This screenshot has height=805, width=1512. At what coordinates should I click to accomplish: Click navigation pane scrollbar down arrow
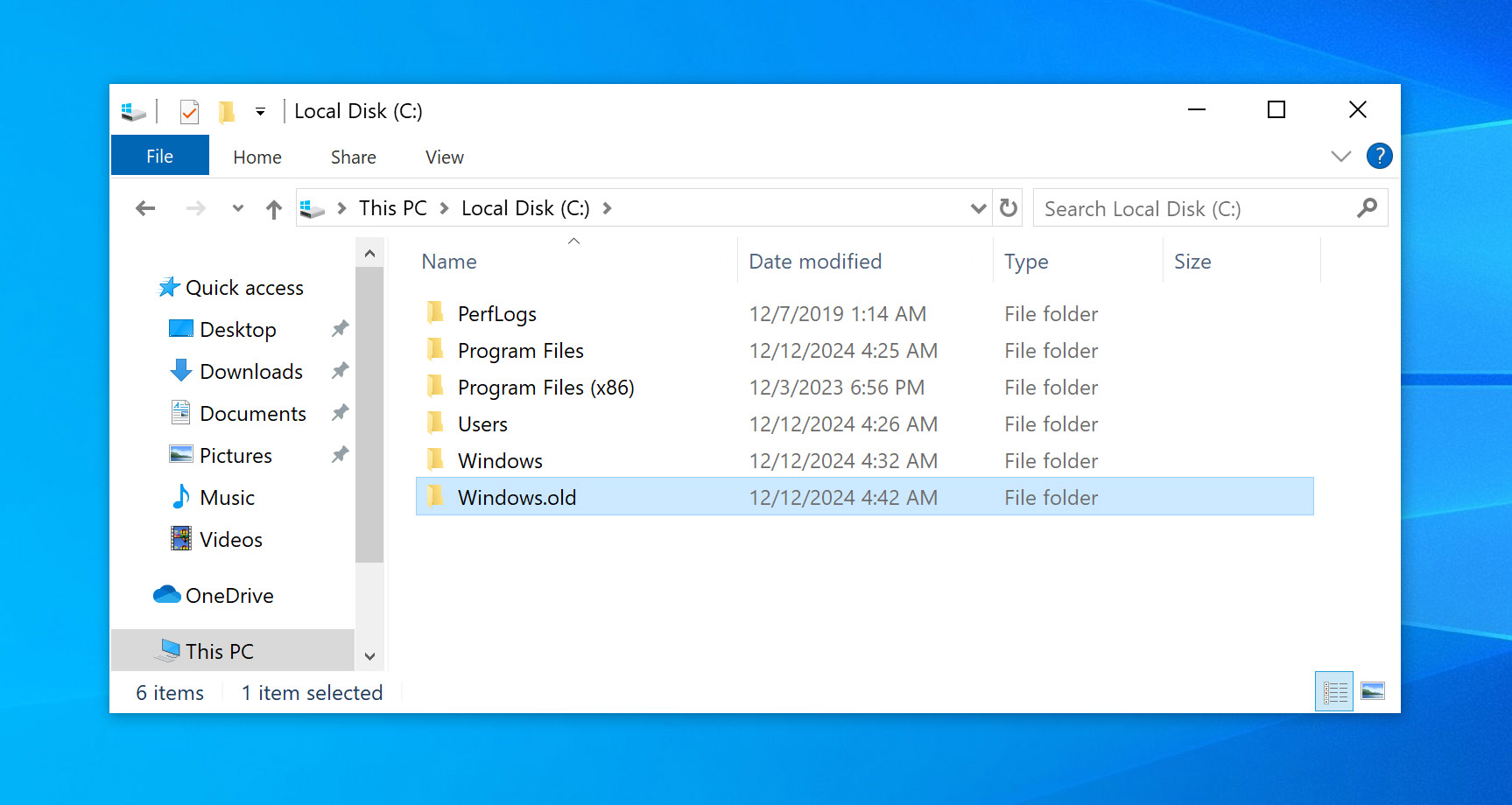pyautogui.click(x=369, y=656)
